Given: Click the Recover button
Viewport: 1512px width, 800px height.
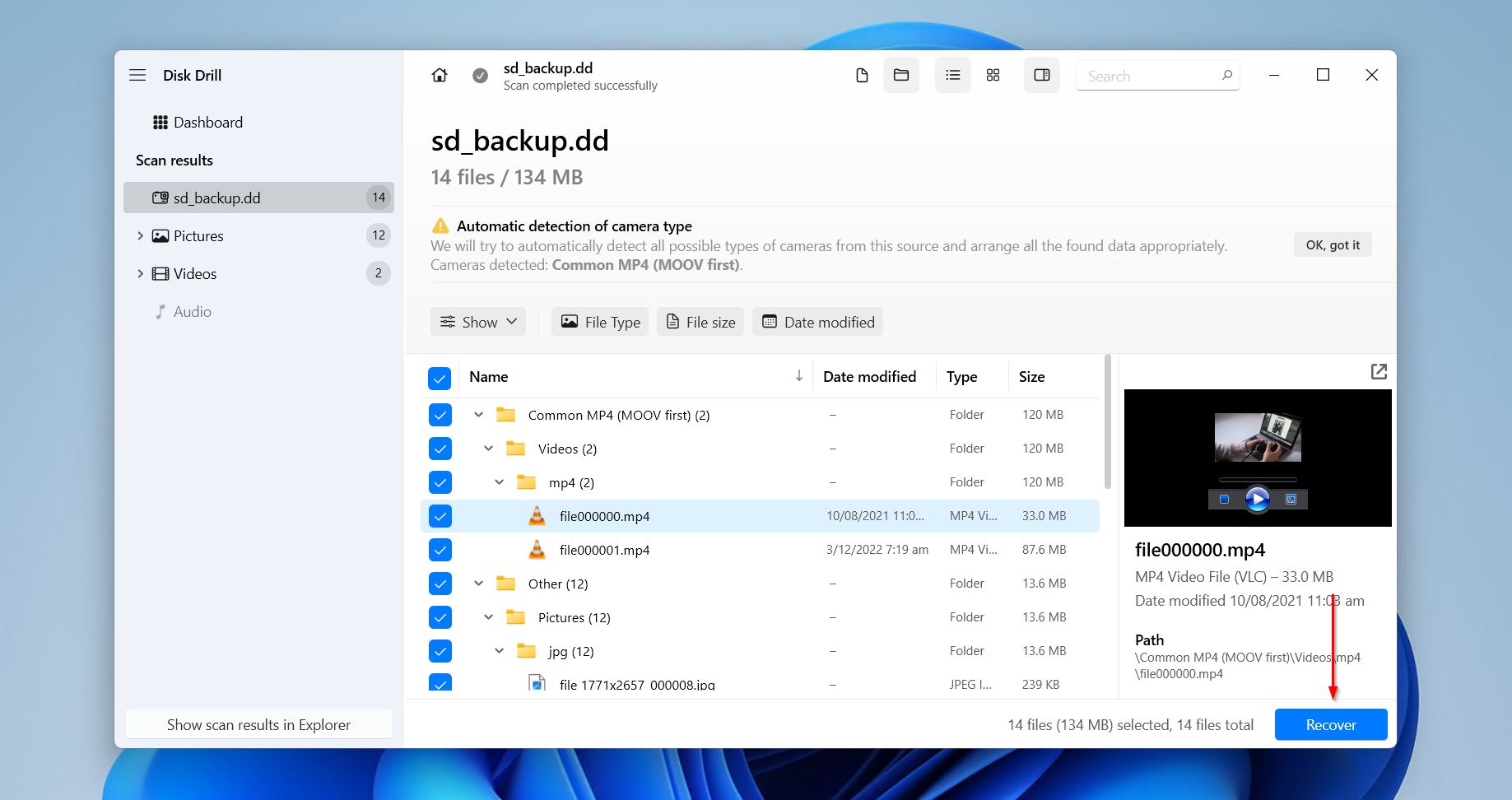Looking at the screenshot, I should (x=1330, y=724).
